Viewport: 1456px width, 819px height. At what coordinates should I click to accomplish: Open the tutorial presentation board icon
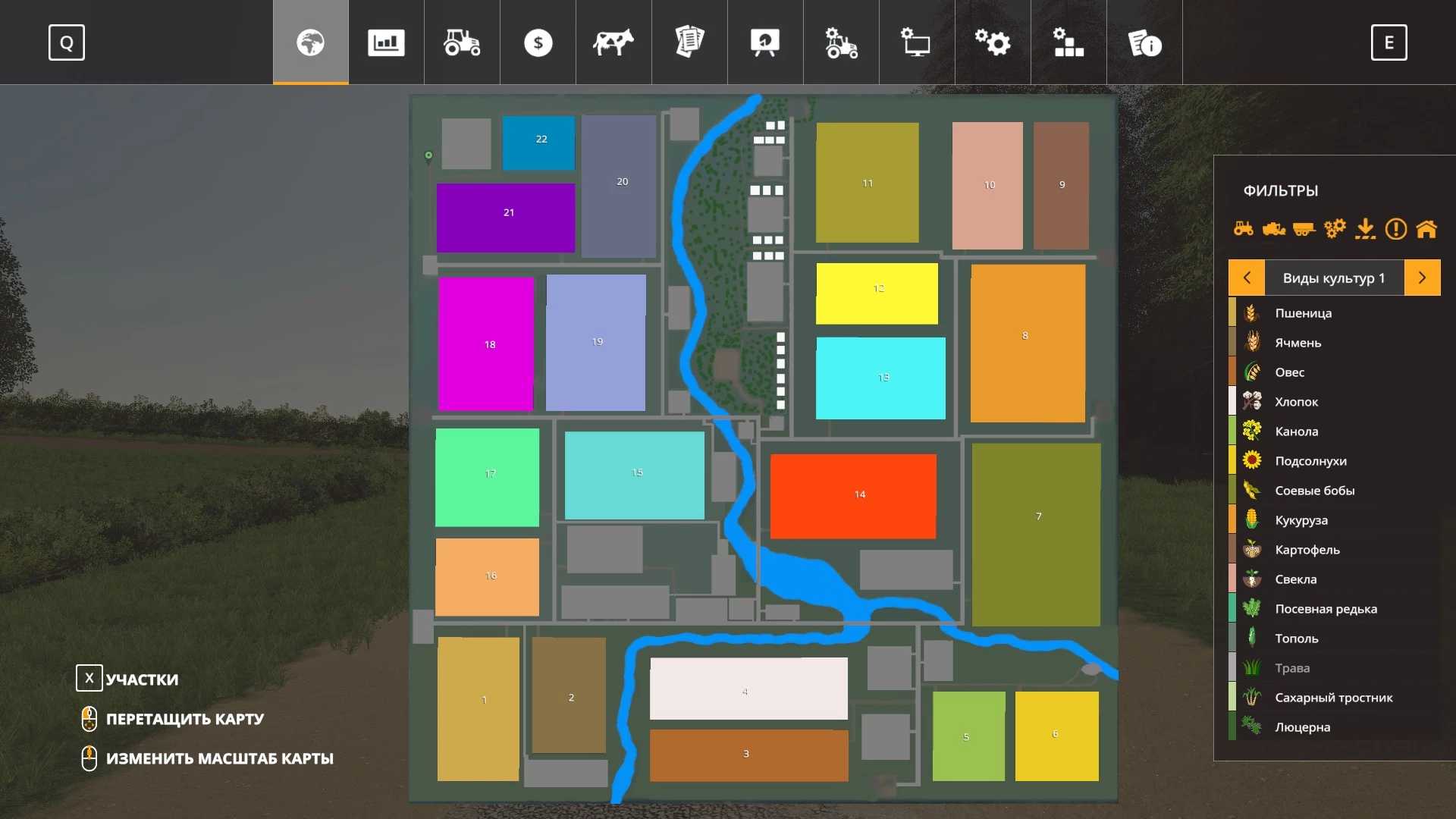click(x=765, y=42)
